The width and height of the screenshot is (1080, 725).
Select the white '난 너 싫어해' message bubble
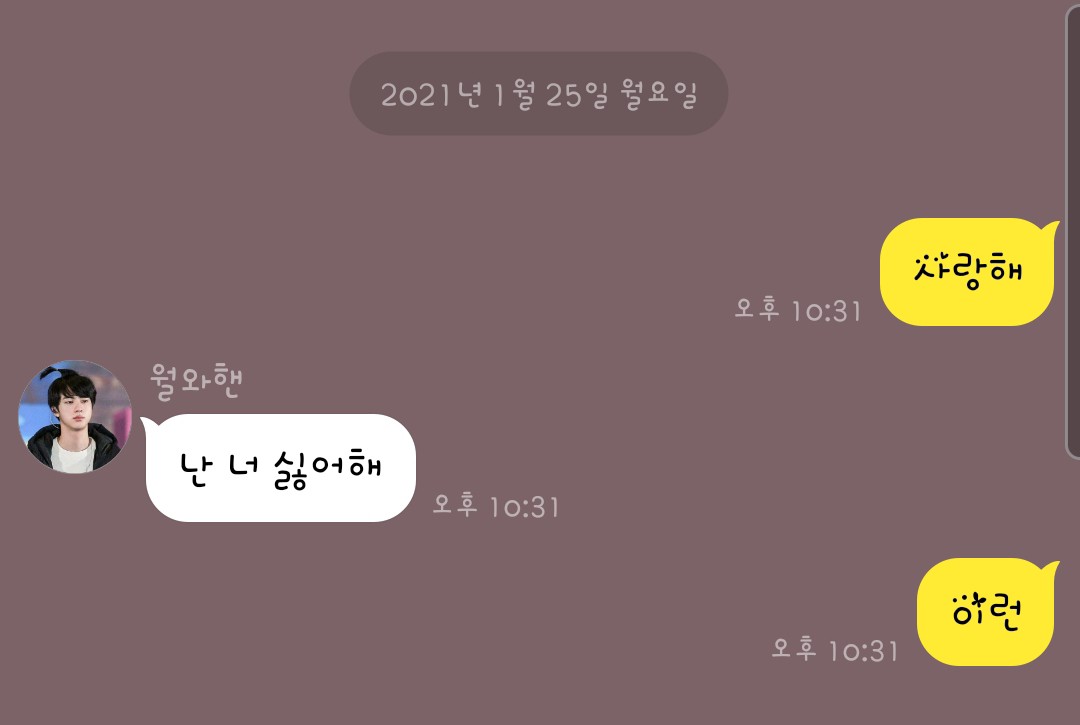280,467
